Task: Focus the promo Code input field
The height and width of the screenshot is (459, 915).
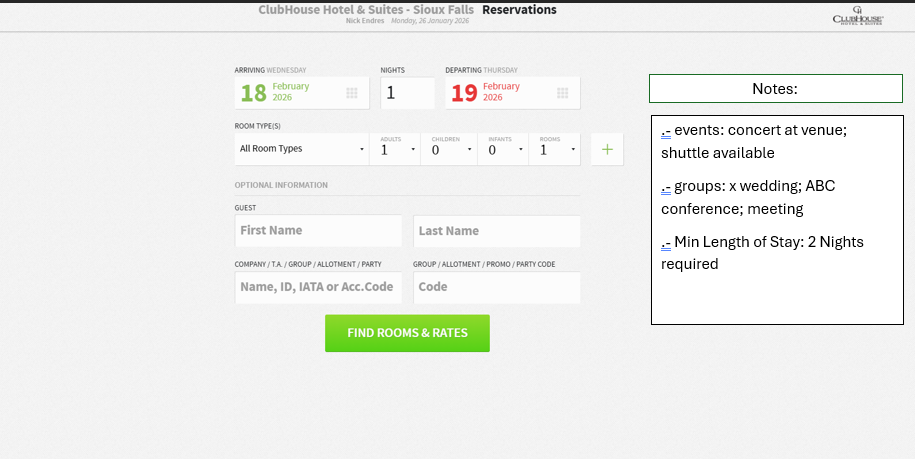Action: [497, 287]
